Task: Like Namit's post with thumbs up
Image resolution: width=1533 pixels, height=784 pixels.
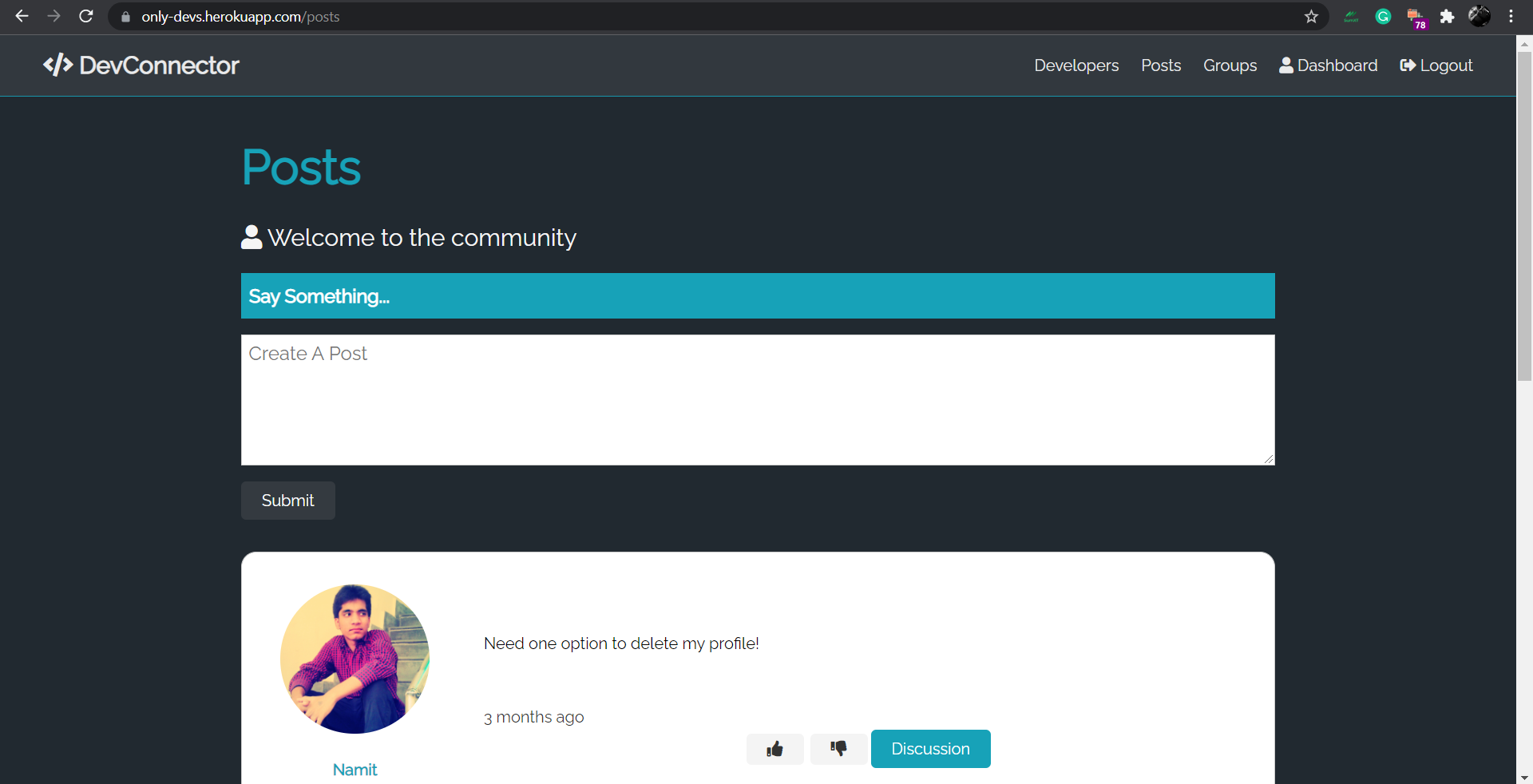Action: 774,749
